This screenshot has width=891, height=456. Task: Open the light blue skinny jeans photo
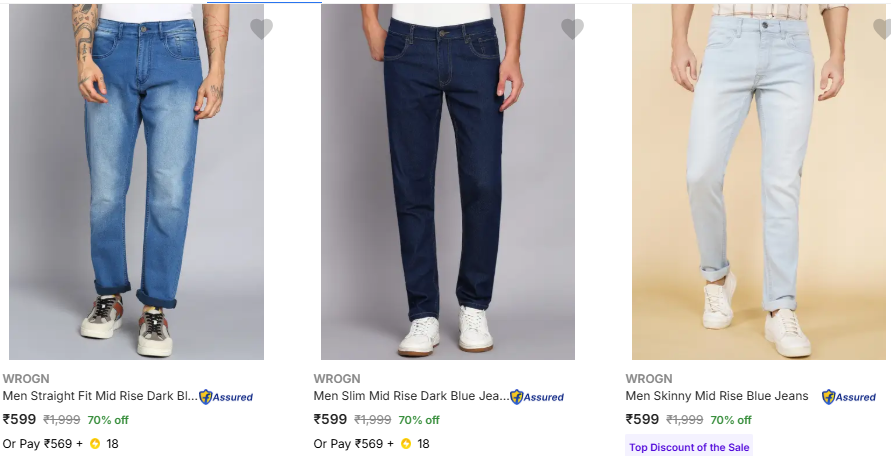[758, 180]
